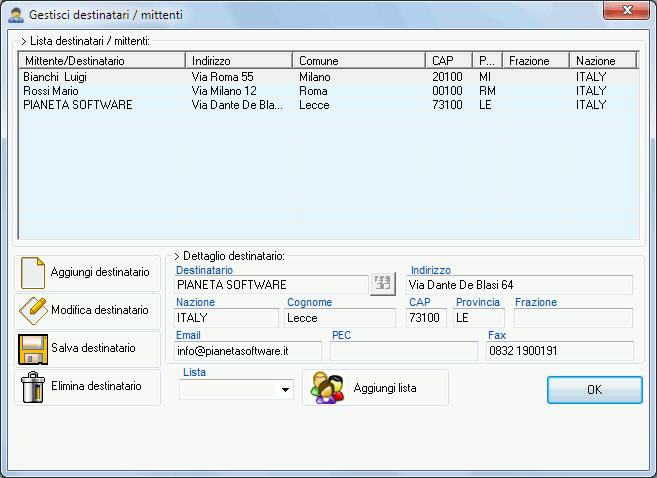Screen dimensions: 657x478
Task: Sort by Comune column header
Action: pyautogui.click(x=359, y=61)
